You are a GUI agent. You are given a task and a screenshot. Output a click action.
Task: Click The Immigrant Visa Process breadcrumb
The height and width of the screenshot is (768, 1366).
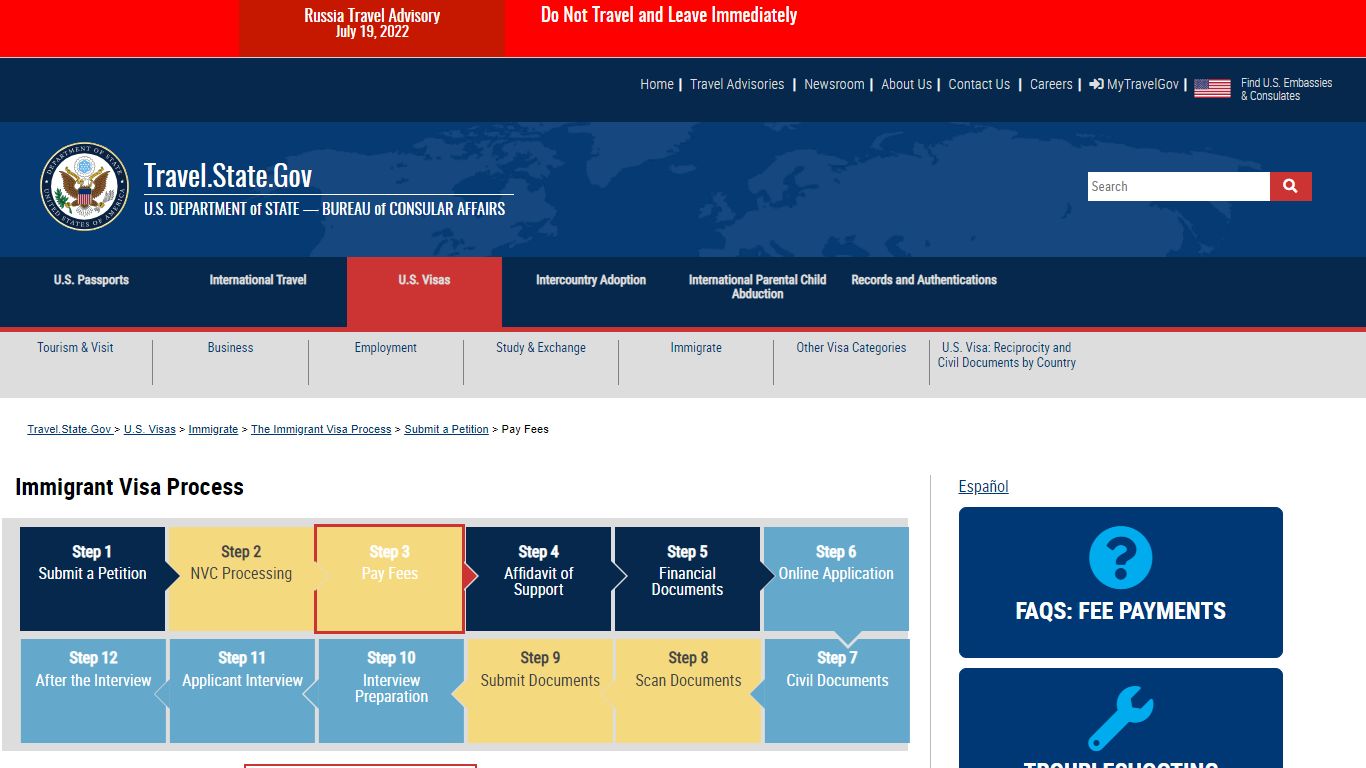click(321, 429)
